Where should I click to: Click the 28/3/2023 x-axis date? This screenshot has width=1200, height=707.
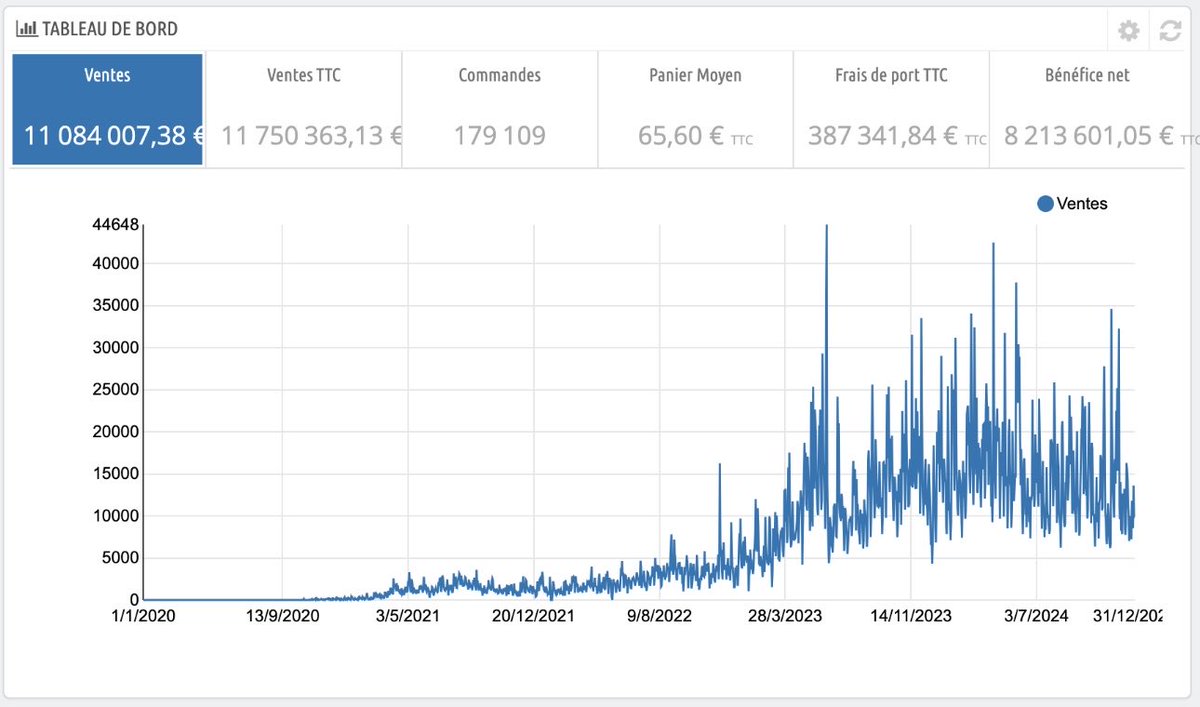coord(785,616)
